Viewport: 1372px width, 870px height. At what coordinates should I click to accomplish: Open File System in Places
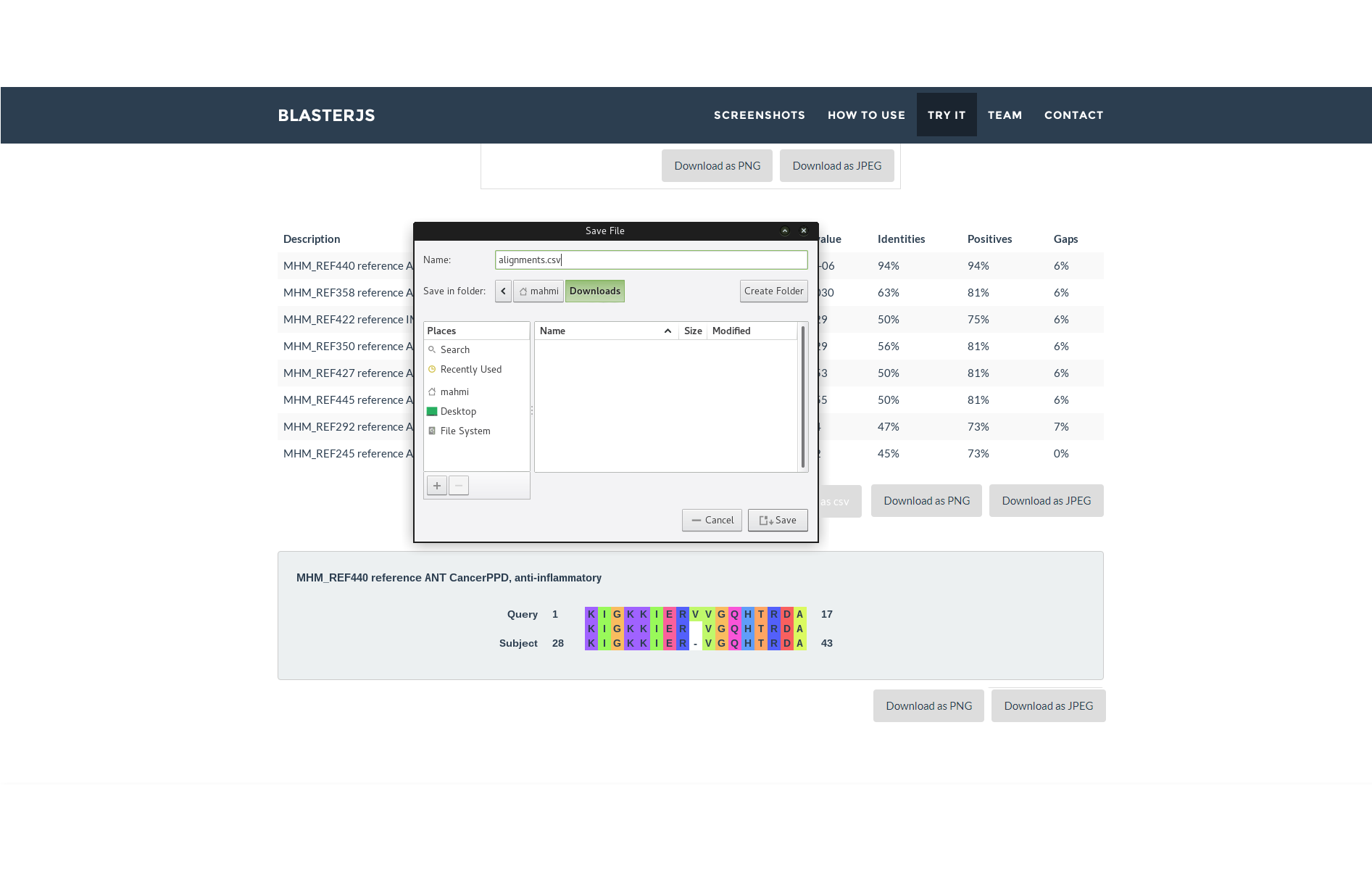coord(465,431)
